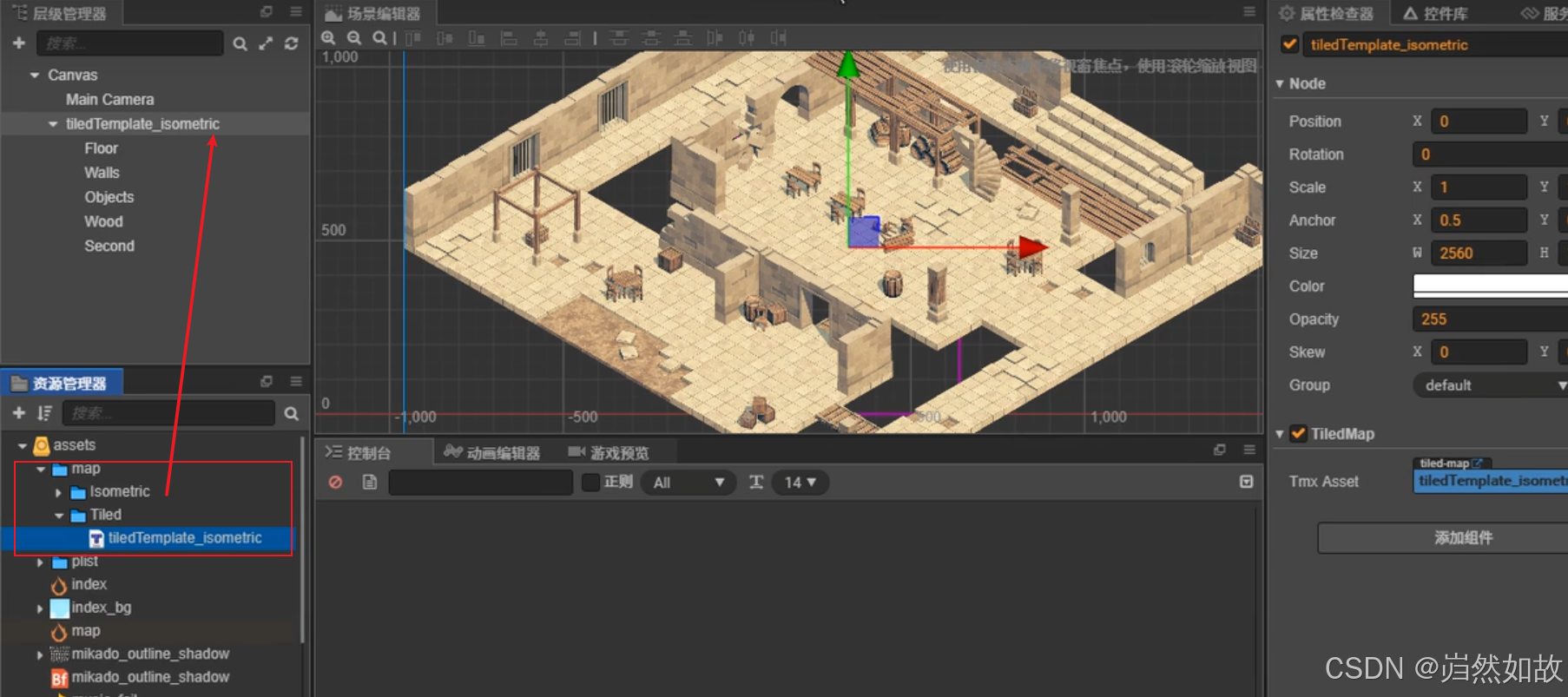Image resolution: width=1568 pixels, height=697 pixels.
Task: Click the assets panel sort icon
Action: (x=44, y=413)
